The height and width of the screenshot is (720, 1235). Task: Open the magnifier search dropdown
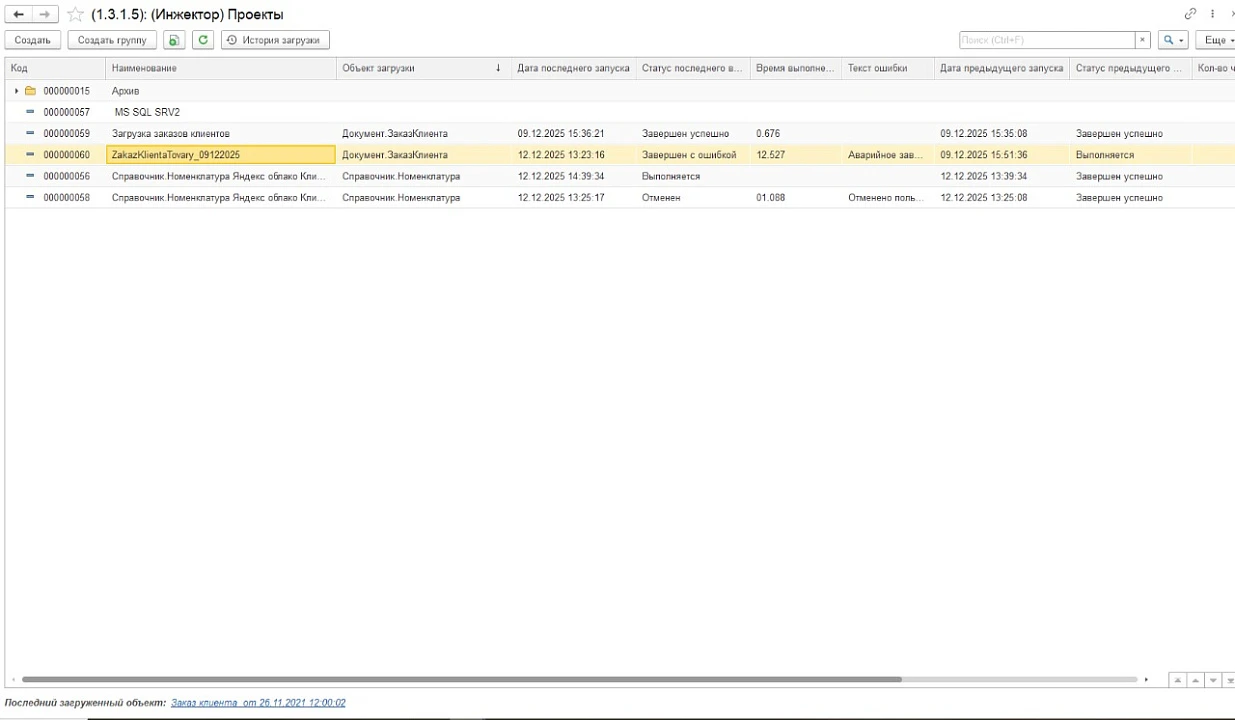(1172, 40)
